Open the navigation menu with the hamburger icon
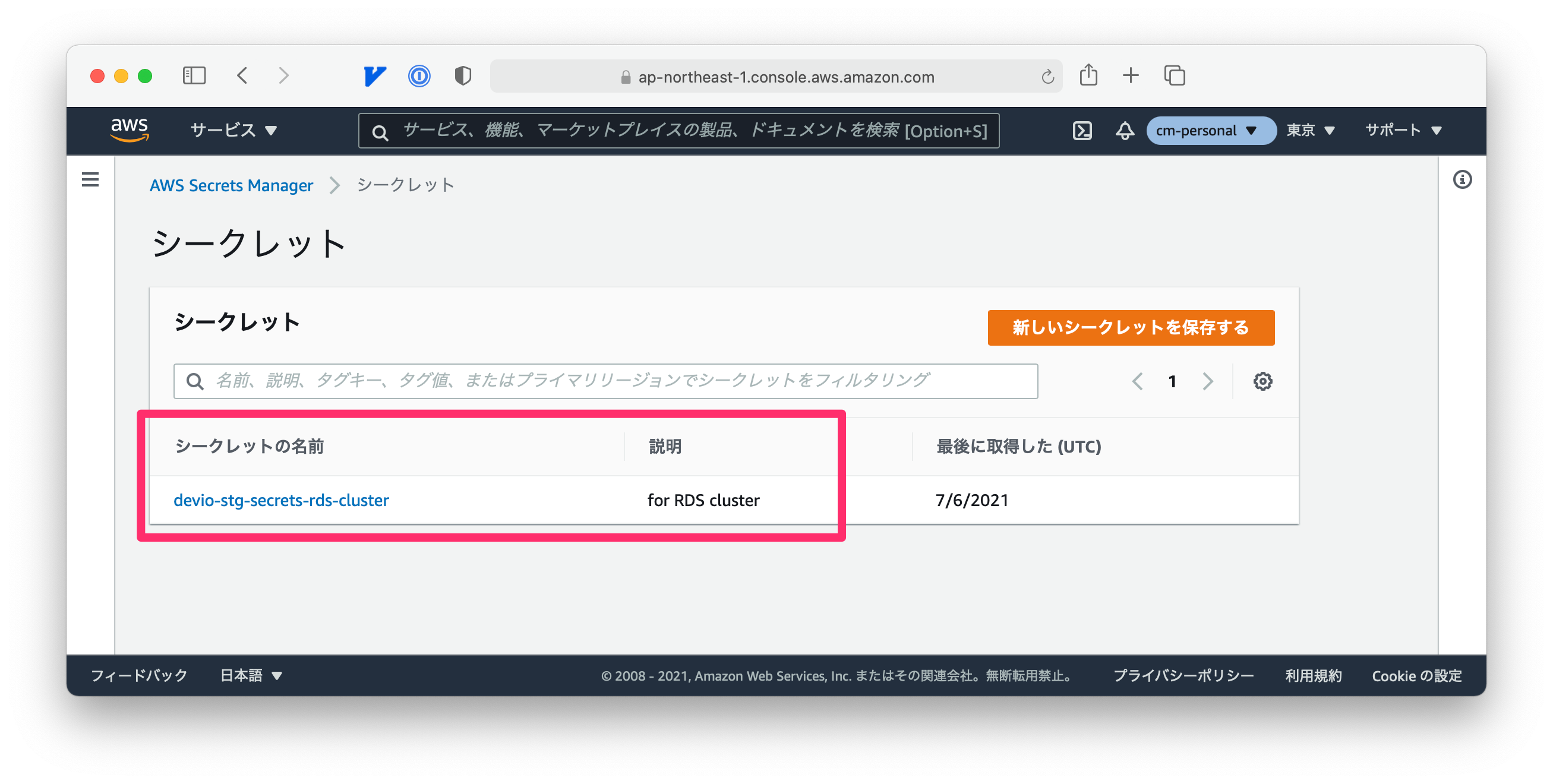The image size is (1553, 784). point(89,179)
